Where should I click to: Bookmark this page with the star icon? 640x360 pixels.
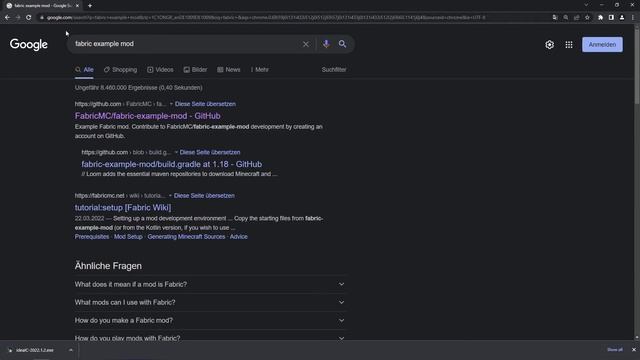point(587,18)
